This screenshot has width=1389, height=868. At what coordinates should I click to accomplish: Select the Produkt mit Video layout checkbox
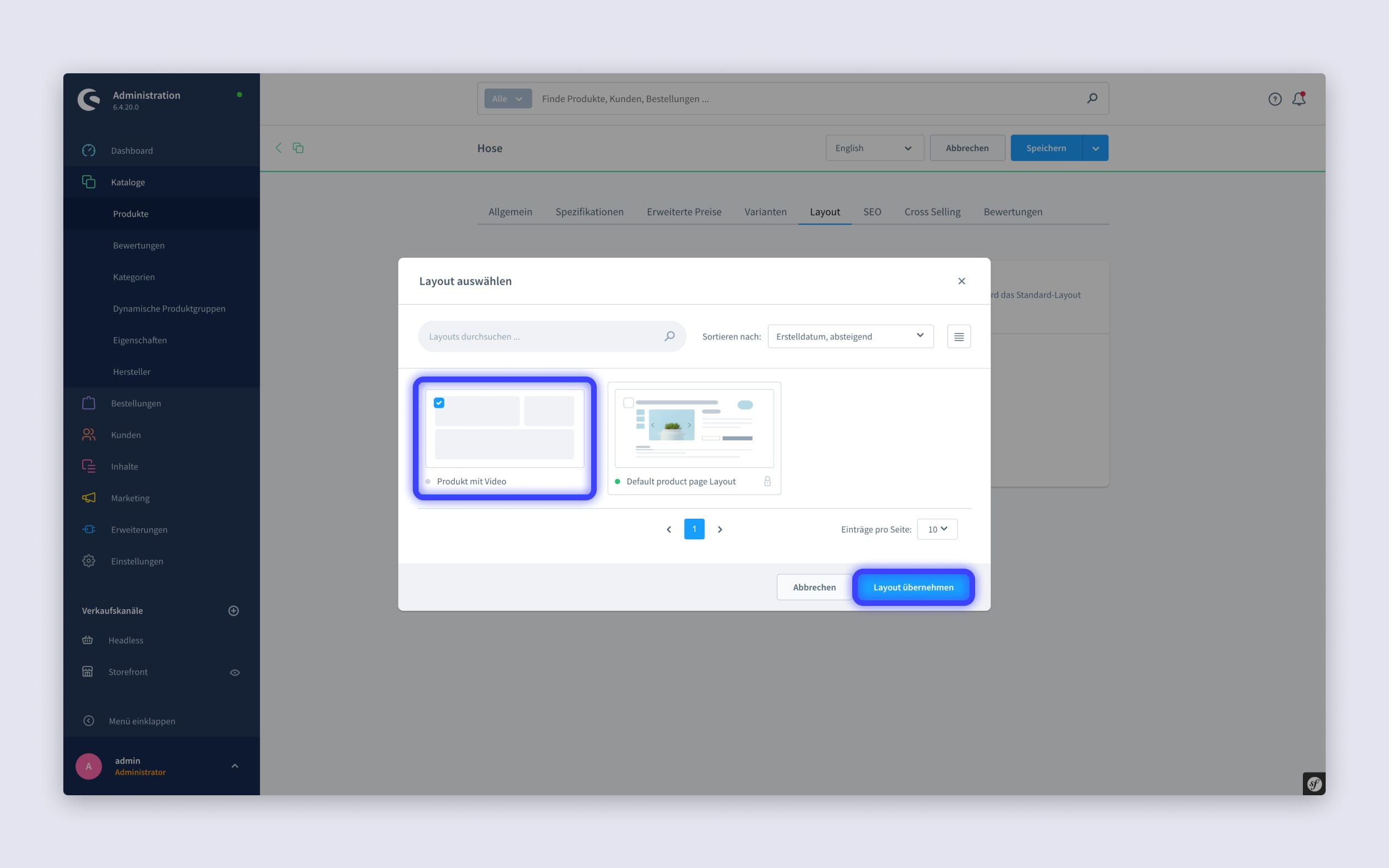(438, 402)
